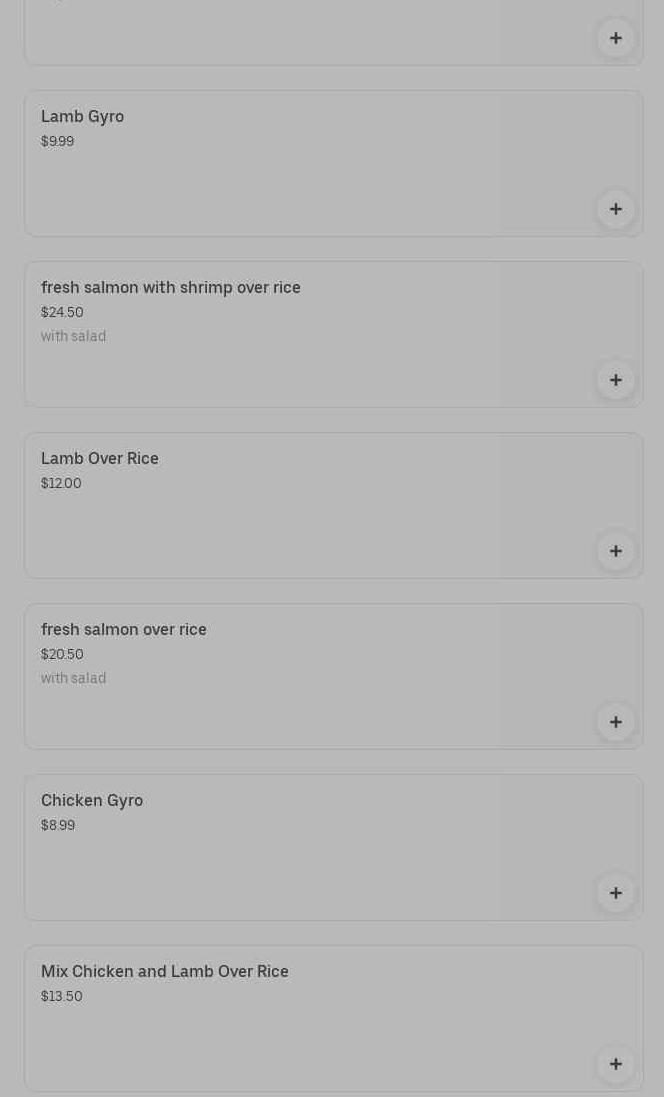
Task: Click the $20.50 fresh salmon price
Action: pos(62,655)
